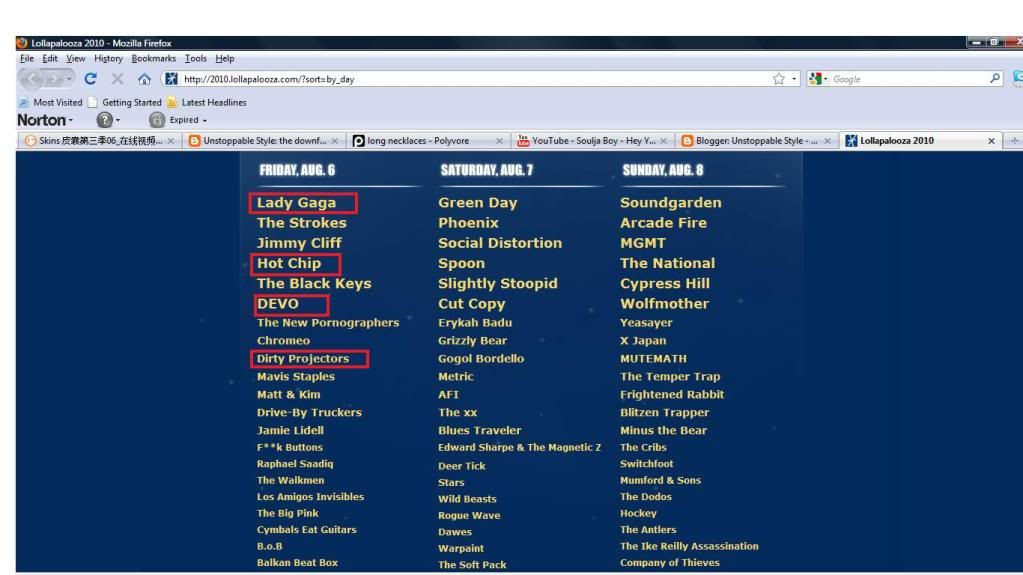Open the Hot Chip link
Image resolution: width=1023 pixels, height=575 pixels.
coord(288,264)
